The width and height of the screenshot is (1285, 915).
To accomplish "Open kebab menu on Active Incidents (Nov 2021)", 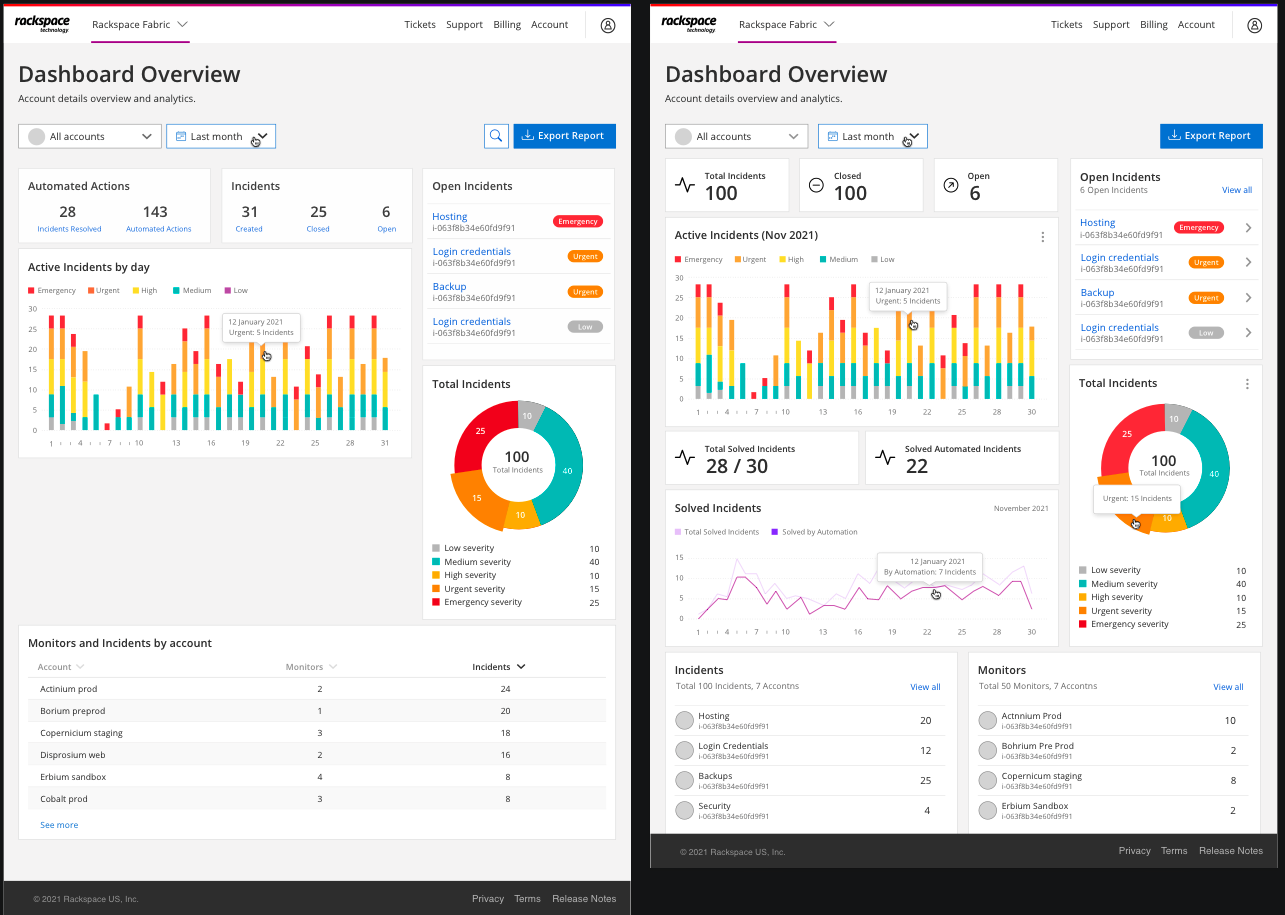I will 1043,237.
